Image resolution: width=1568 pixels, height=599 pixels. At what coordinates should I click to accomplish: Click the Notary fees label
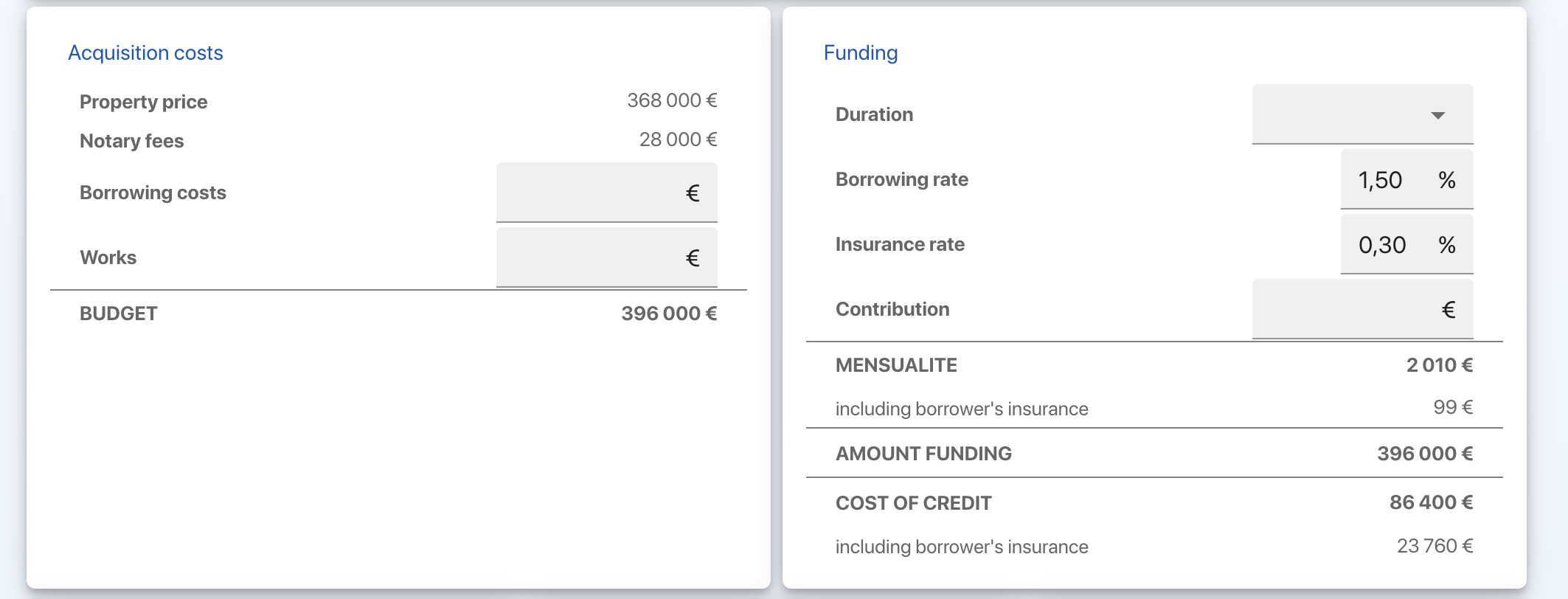tap(131, 141)
